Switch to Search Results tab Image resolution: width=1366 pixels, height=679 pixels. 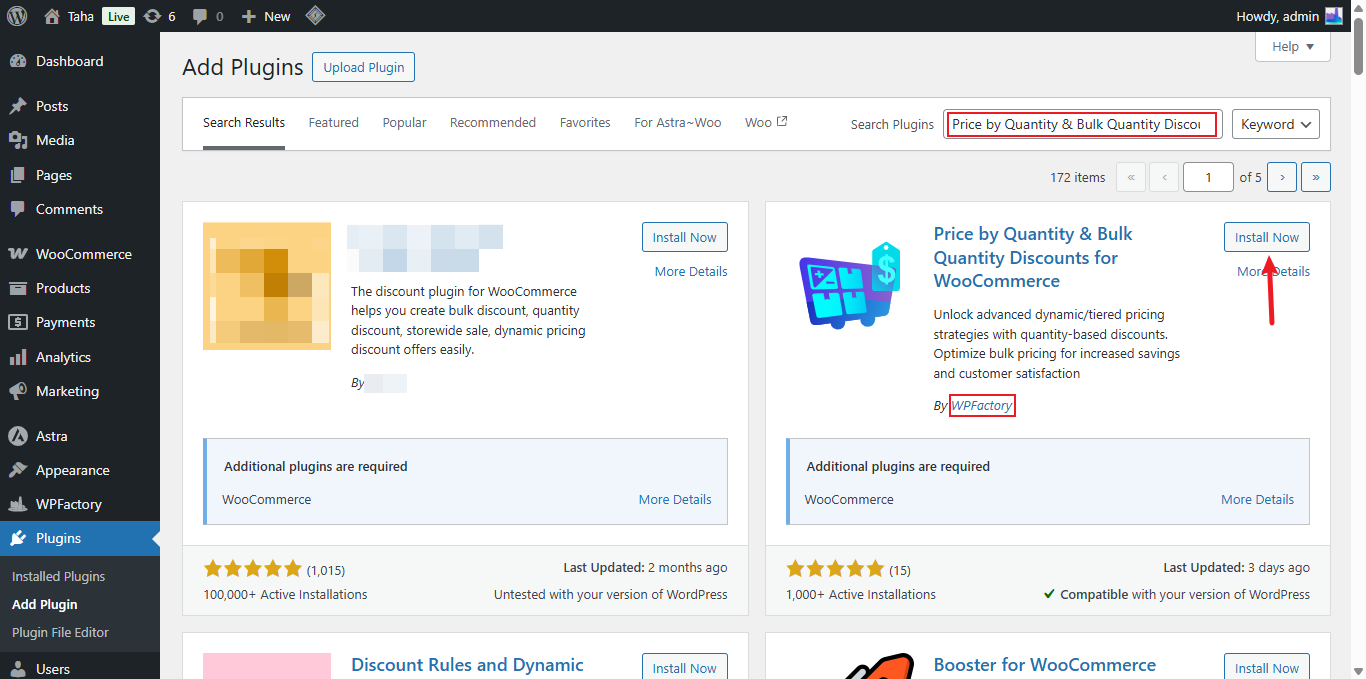244,123
